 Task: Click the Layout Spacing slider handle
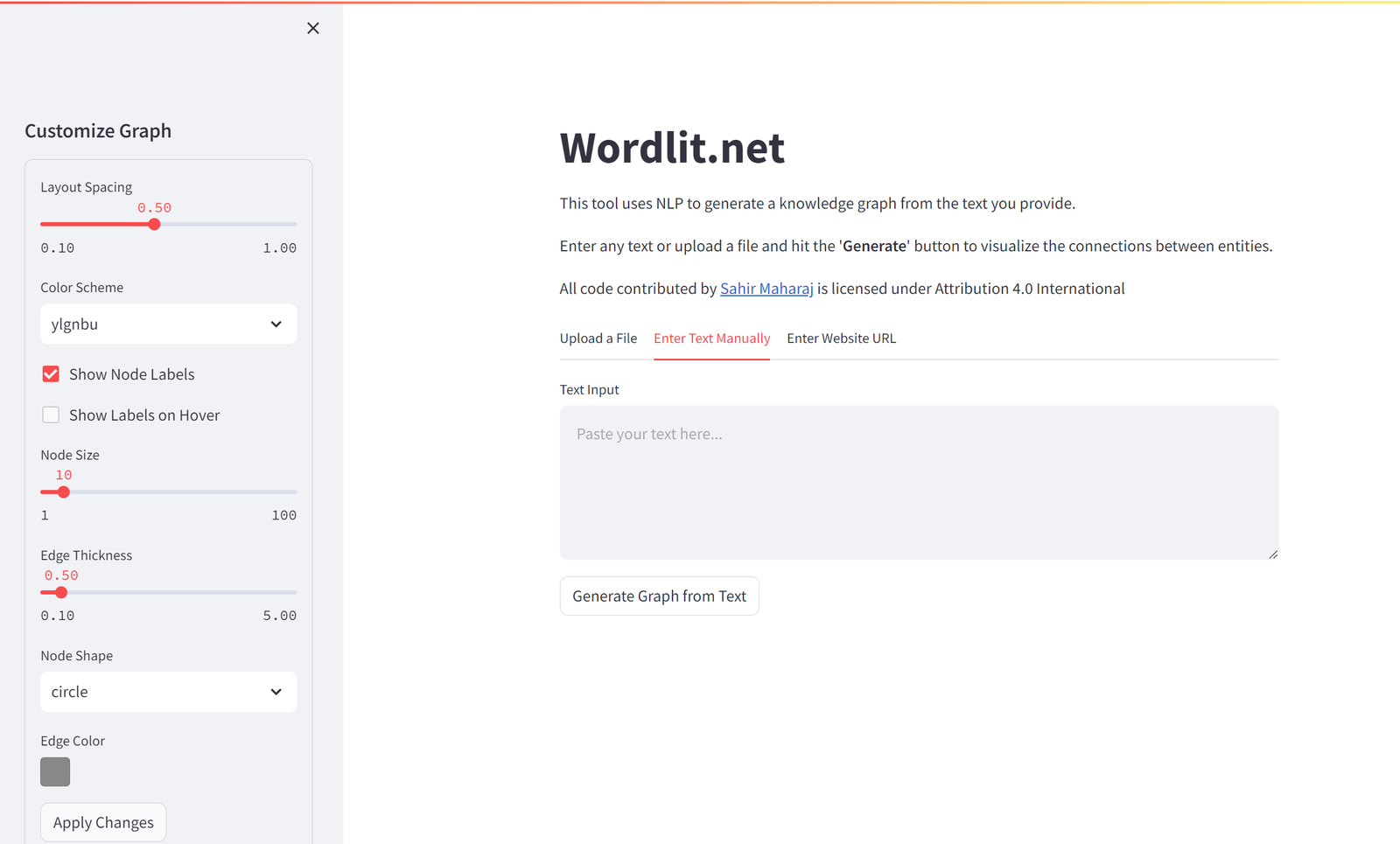[155, 224]
